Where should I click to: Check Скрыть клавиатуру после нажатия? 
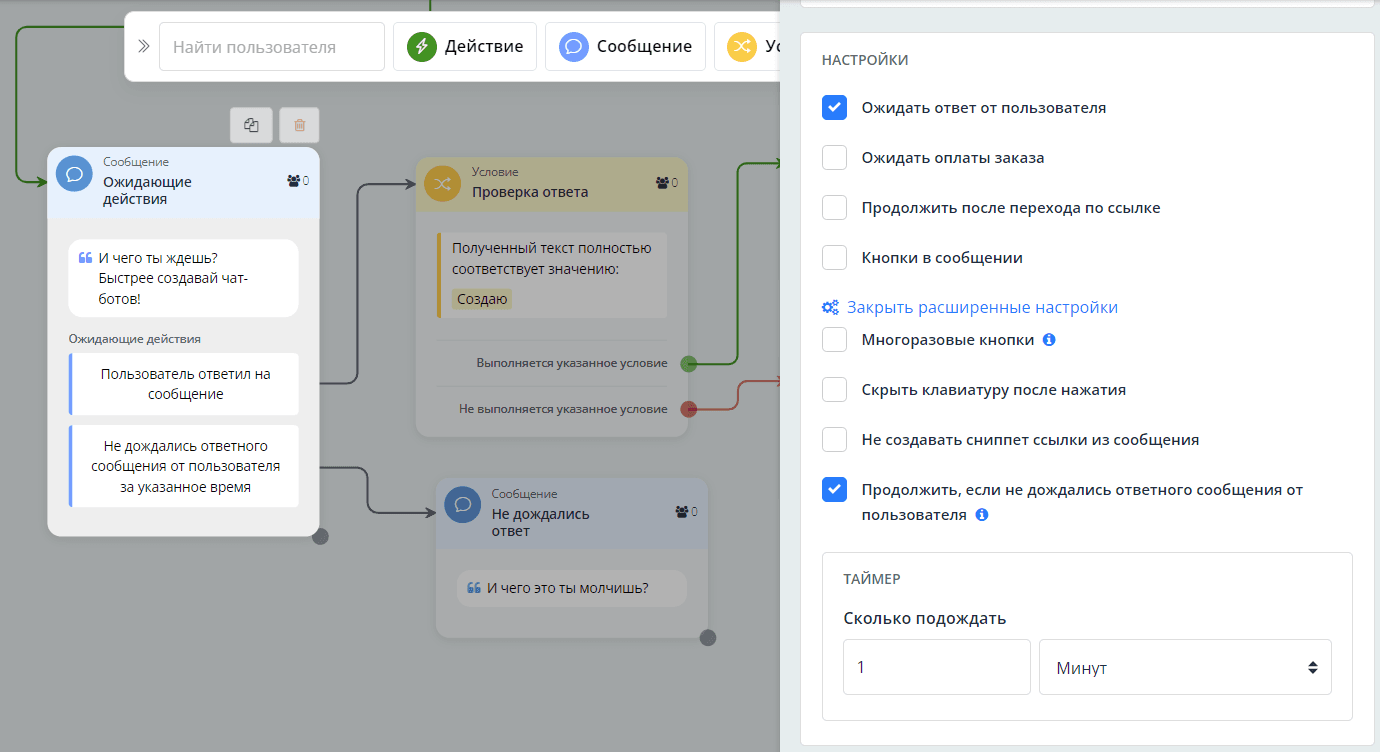click(x=834, y=389)
